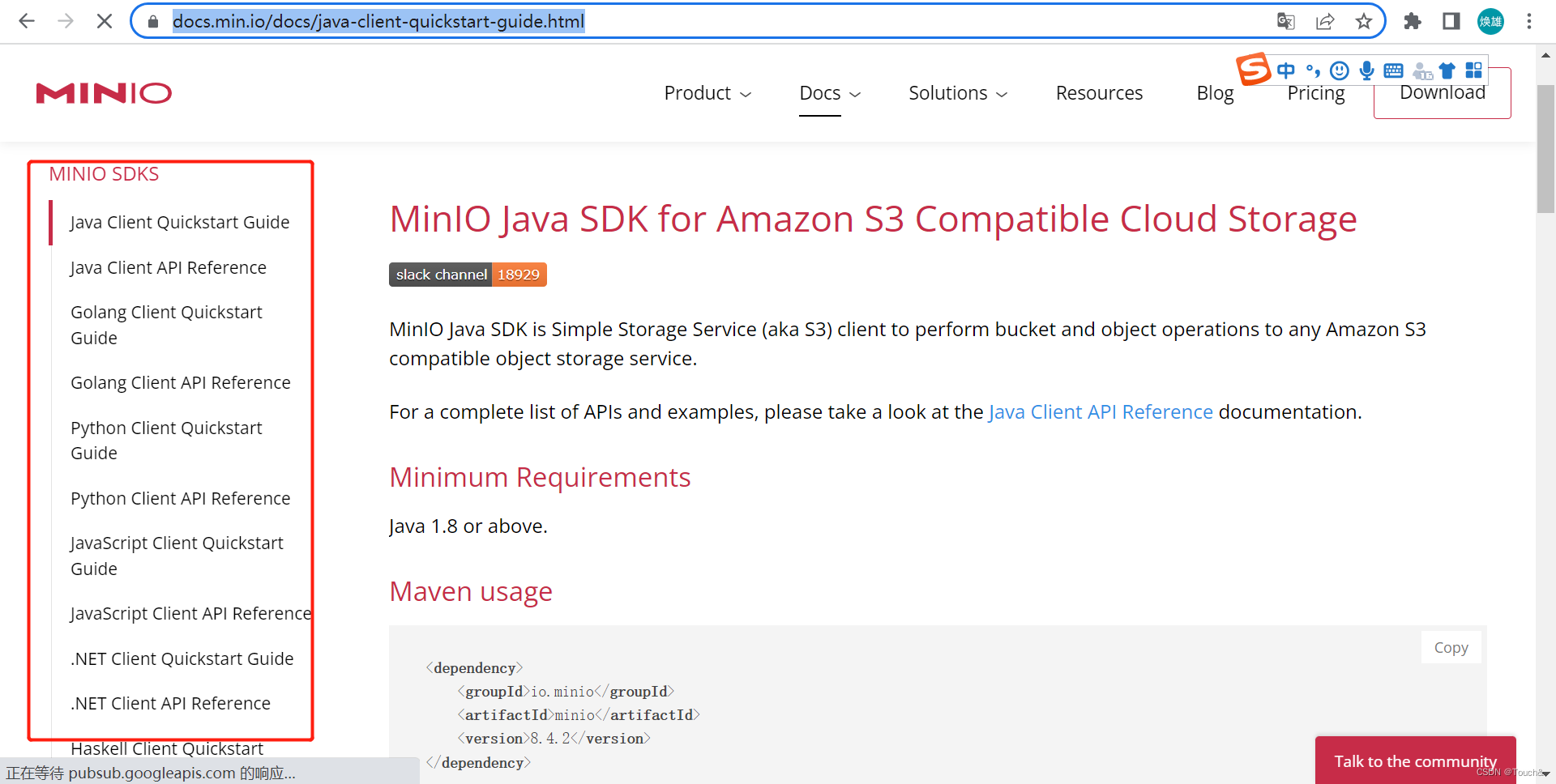1556x784 pixels.
Task: Click the Java Client API Reference inline link
Action: point(1100,412)
